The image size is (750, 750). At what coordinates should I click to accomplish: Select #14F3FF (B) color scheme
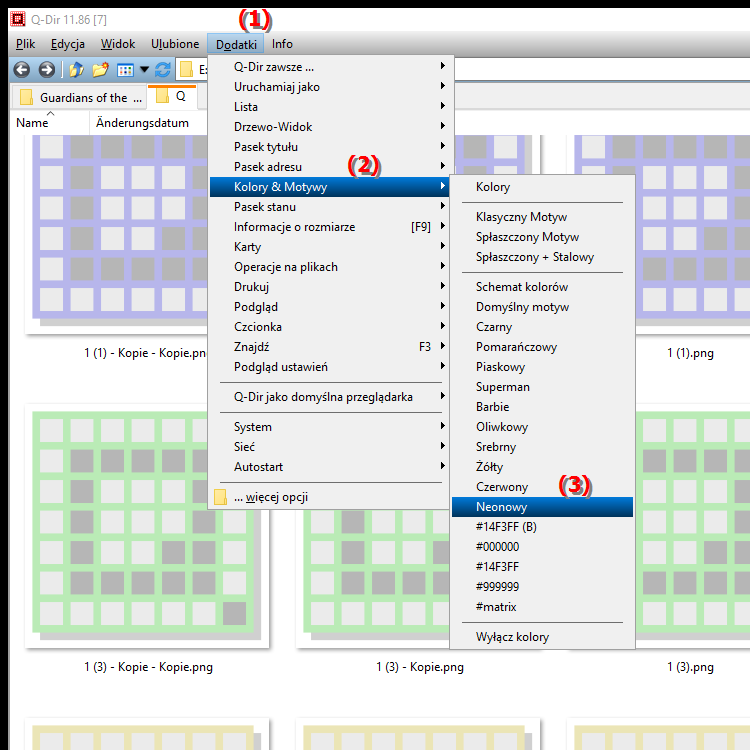point(542,527)
